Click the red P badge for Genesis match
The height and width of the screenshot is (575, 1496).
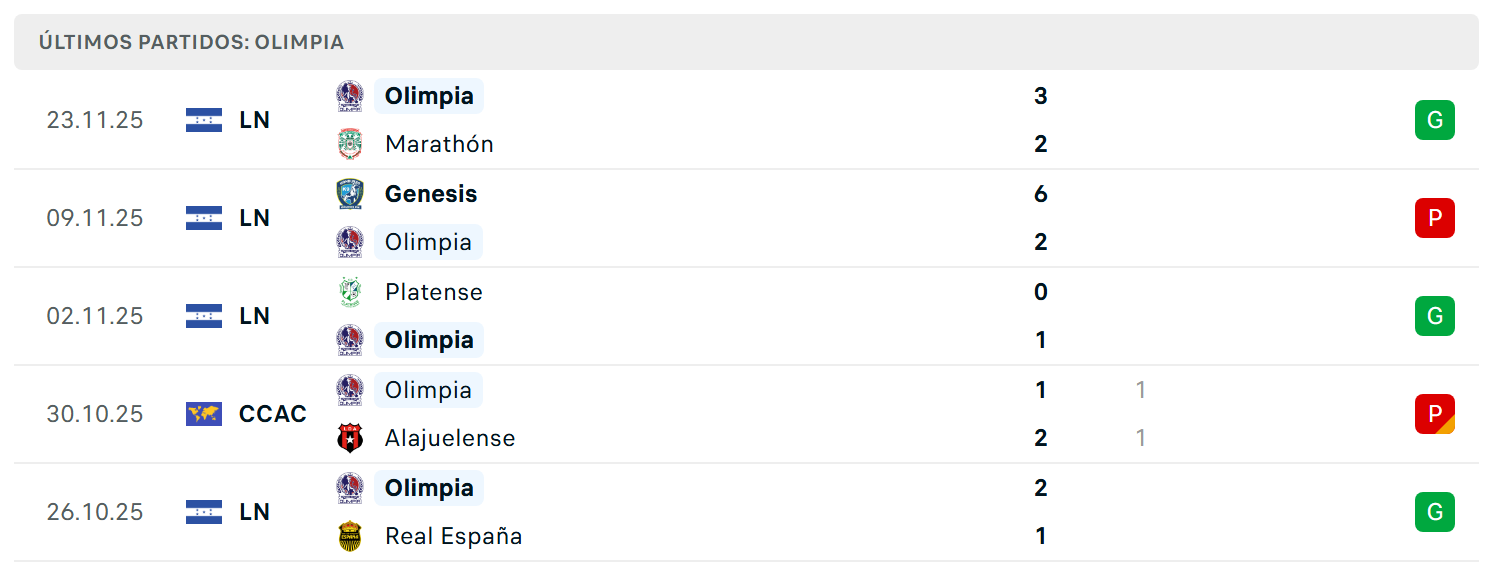click(1435, 218)
